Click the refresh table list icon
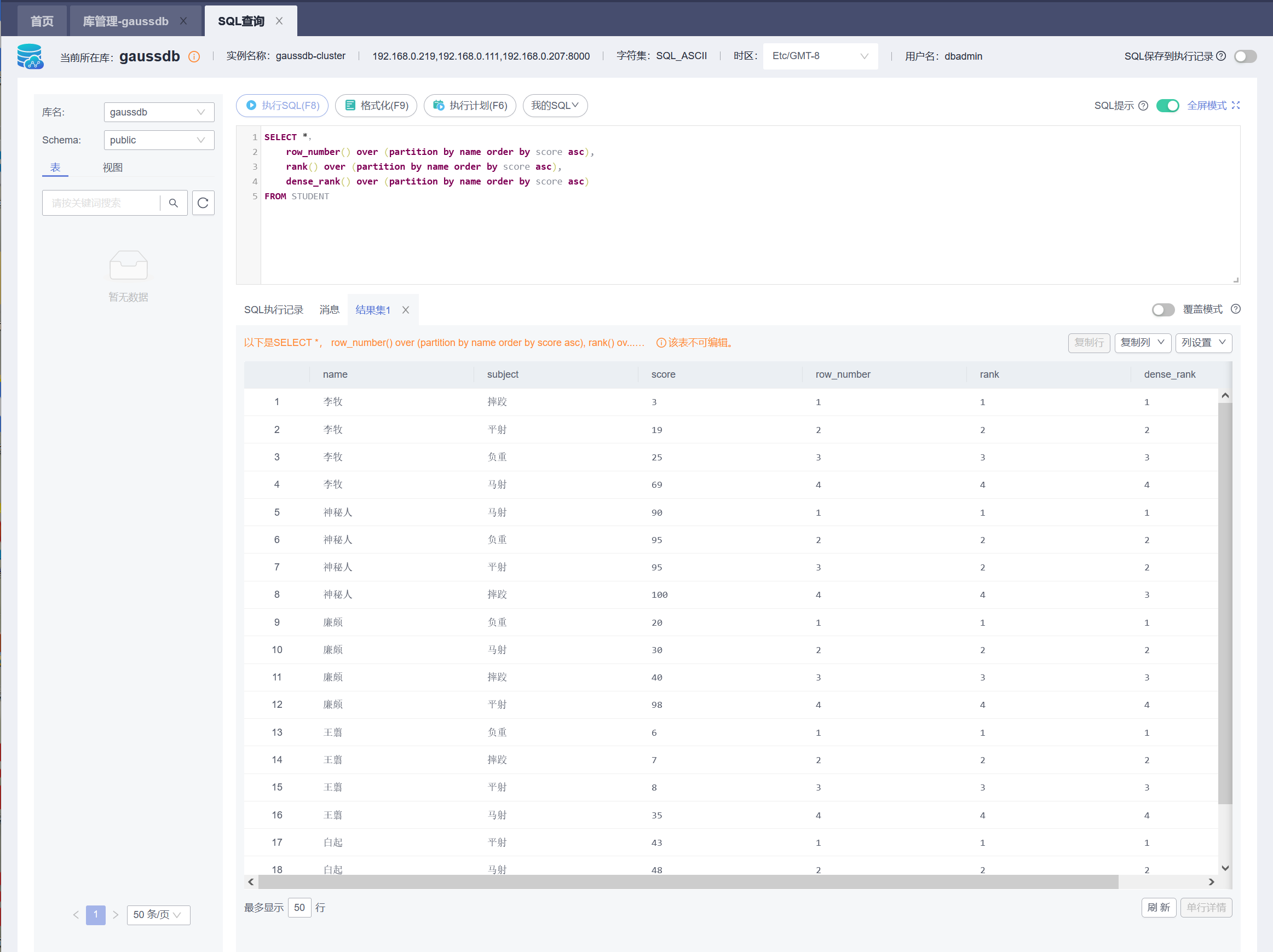Image resolution: width=1273 pixels, height=952 pixels. 203,203
